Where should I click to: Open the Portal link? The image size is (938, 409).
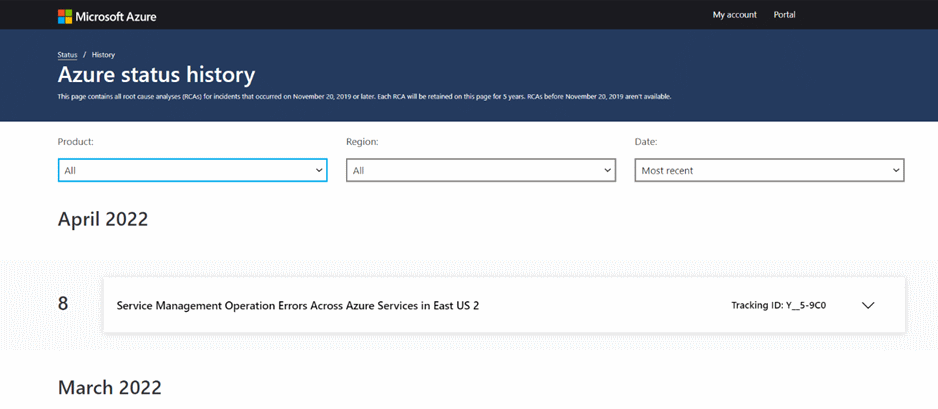click(x=784, y=15)
